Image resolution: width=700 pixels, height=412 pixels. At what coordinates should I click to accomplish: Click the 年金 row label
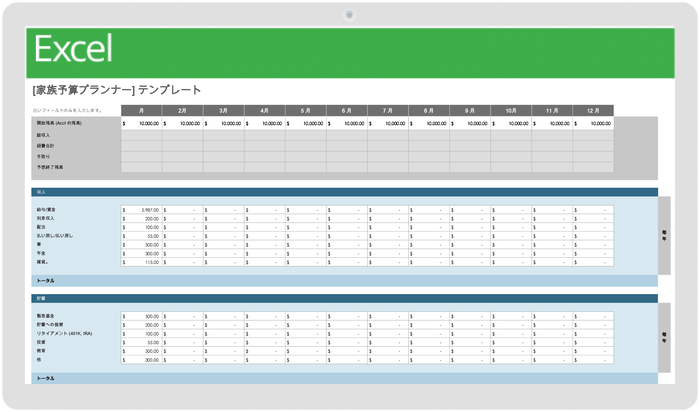[41, 254]
